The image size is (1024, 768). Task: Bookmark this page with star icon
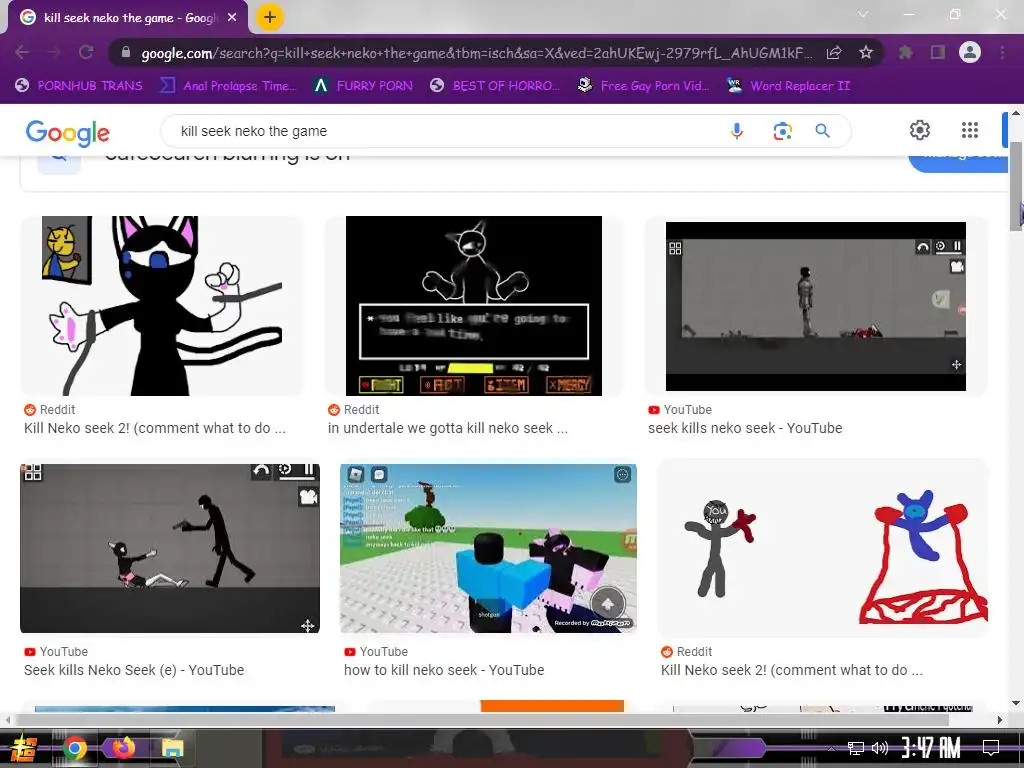tap(866, 52)
